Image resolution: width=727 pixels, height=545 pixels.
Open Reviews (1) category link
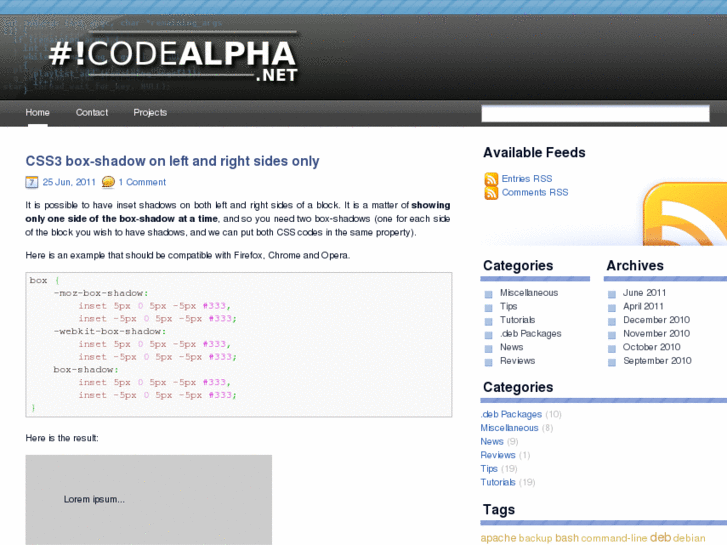click(498, 455)
